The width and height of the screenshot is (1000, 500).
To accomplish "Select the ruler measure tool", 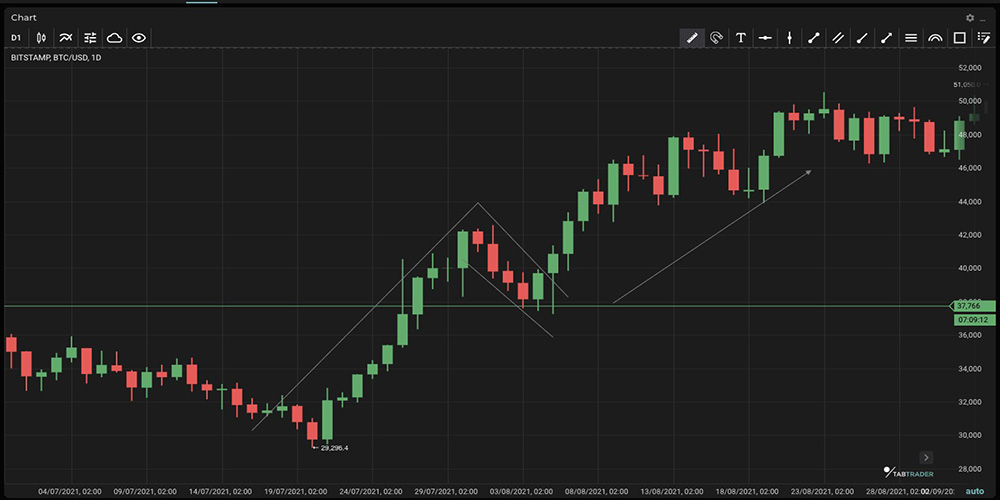I will point(691,38).
